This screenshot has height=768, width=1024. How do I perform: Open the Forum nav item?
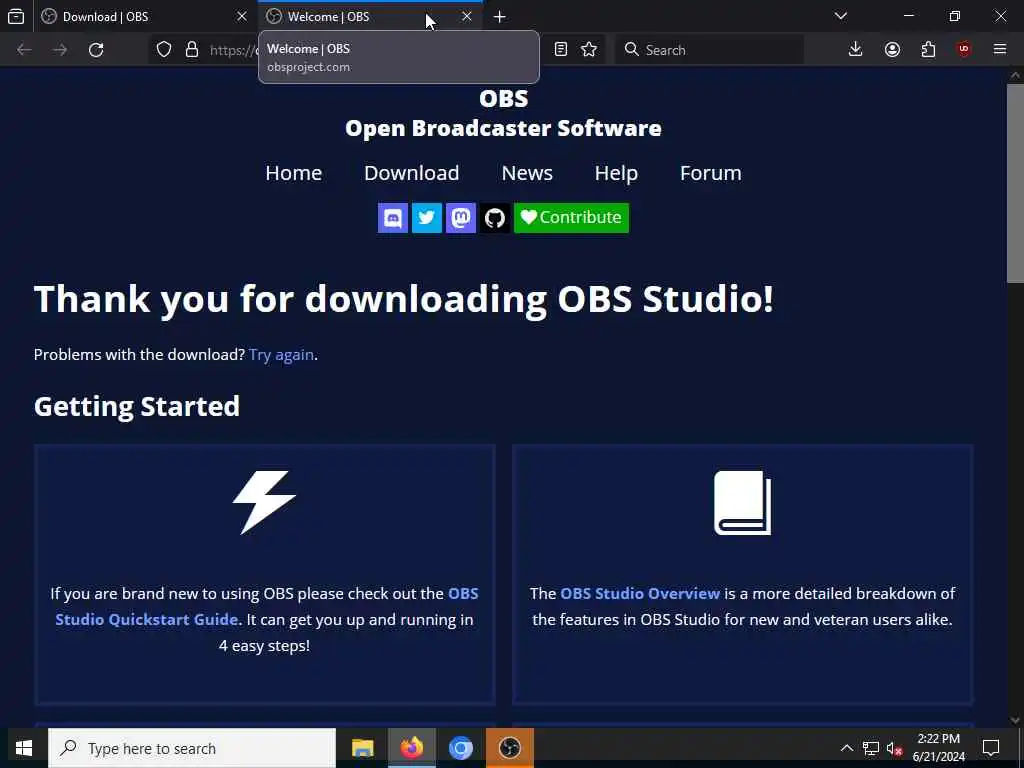click(x=711, y=173)
